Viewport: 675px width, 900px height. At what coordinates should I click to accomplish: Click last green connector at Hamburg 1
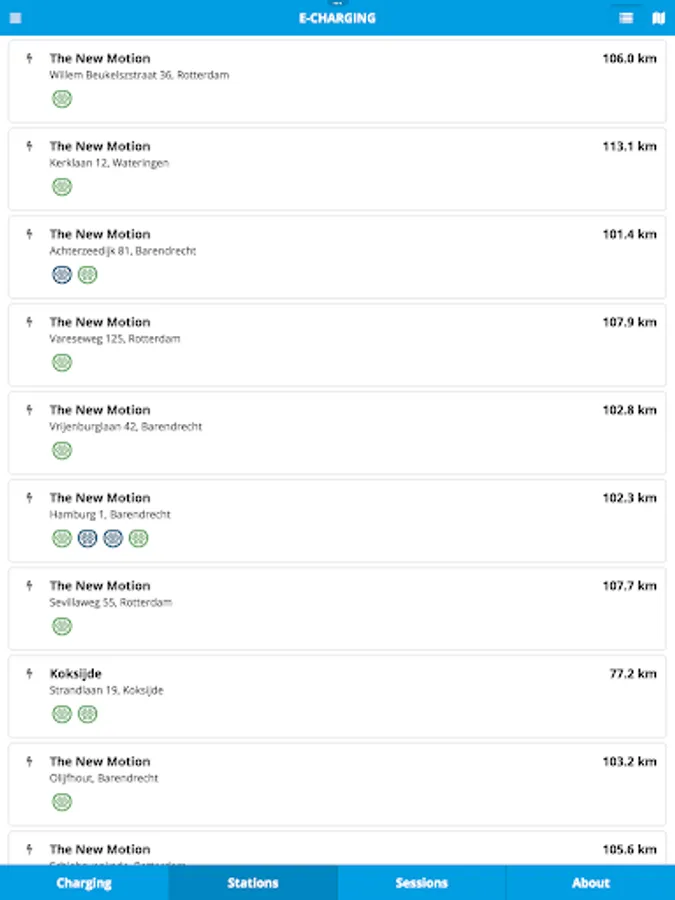click(x=138, y=538)
